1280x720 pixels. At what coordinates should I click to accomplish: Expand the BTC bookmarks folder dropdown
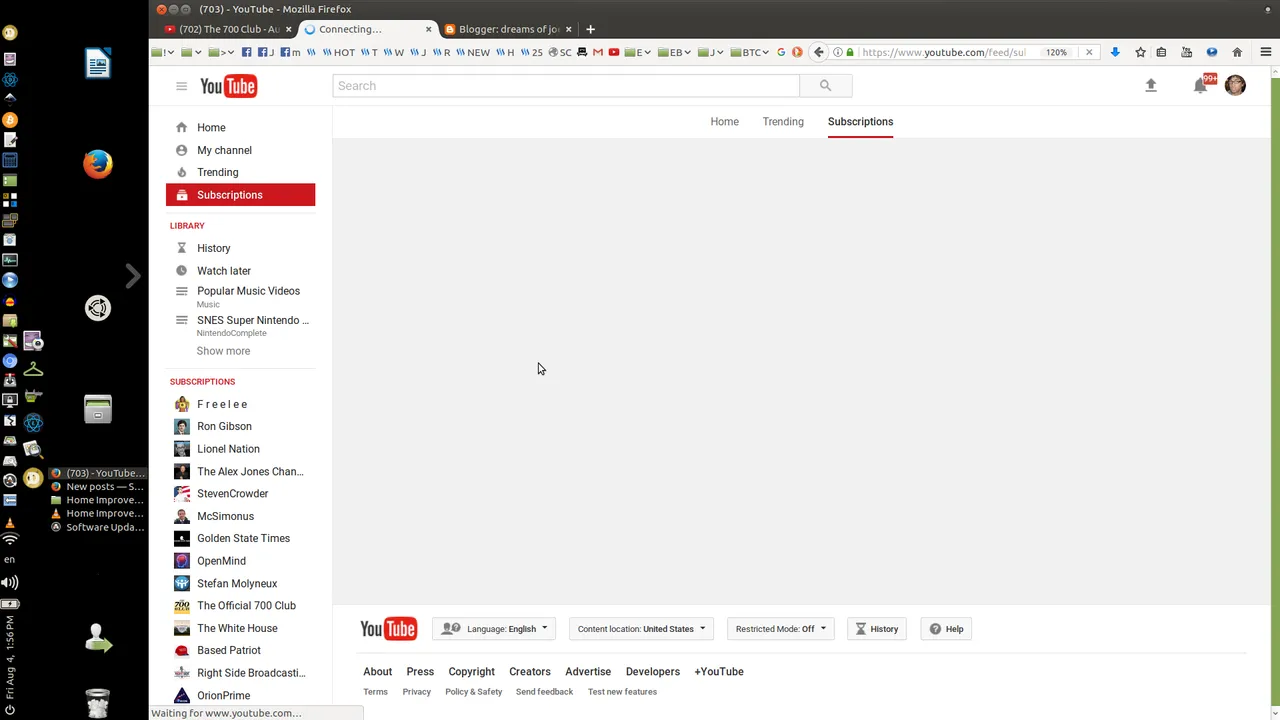(x=750, y=52)
